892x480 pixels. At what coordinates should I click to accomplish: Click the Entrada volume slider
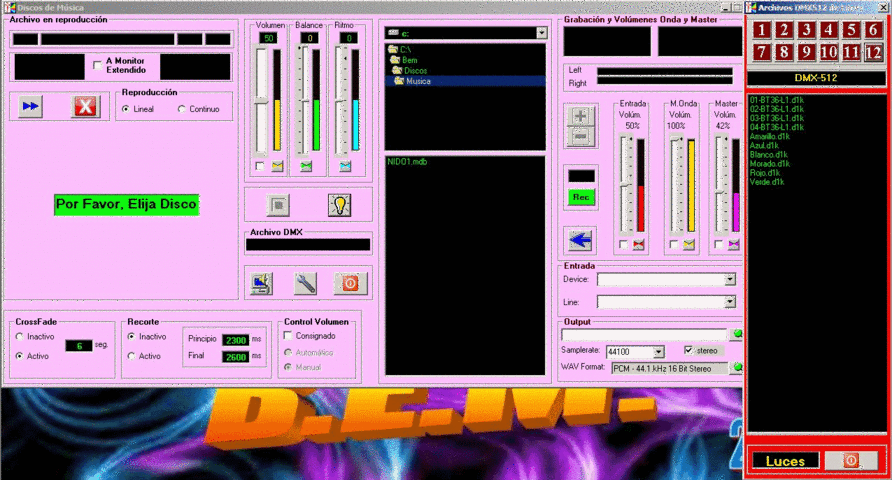(626, 185)
